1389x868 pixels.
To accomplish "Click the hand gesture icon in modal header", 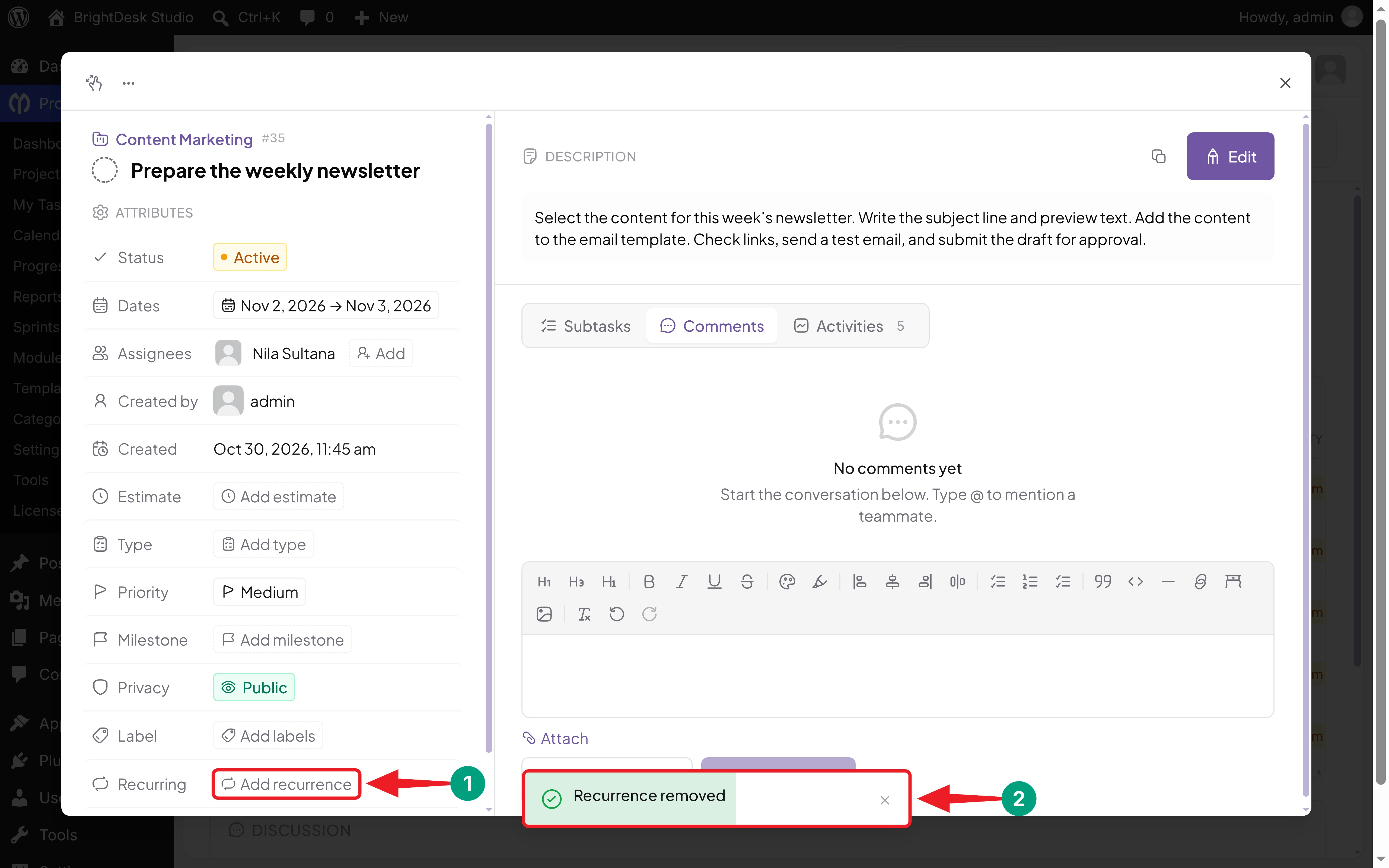I will coord(94,83).
